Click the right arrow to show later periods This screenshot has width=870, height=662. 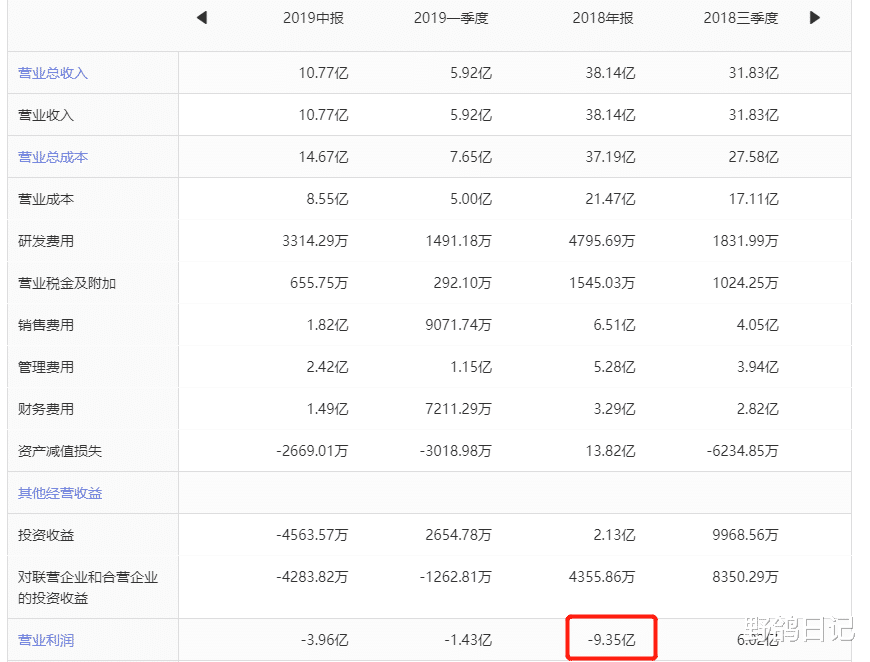pyautogui.click(x=815, y=18)
